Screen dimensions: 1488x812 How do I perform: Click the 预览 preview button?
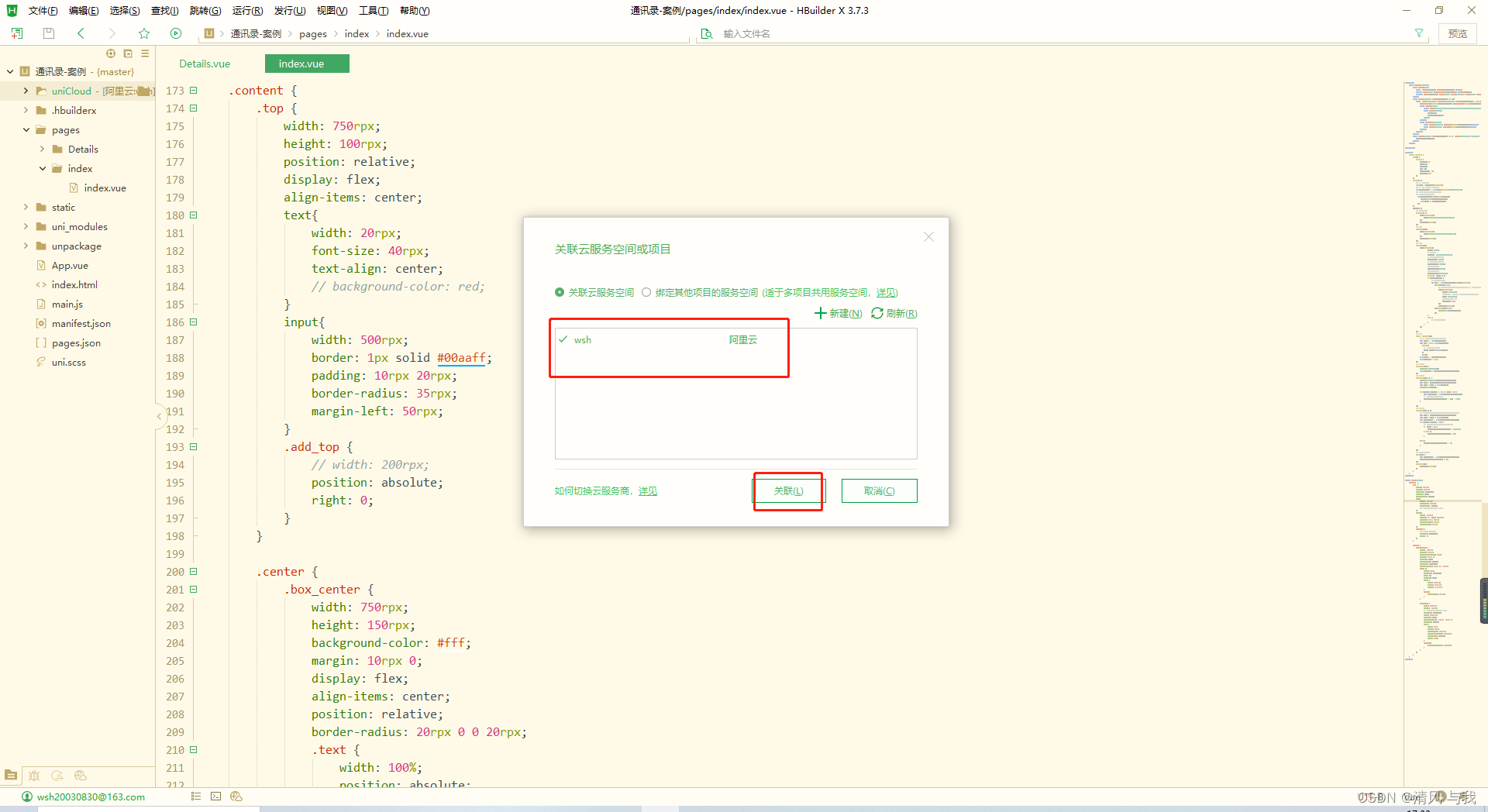tap(1457, 33)
